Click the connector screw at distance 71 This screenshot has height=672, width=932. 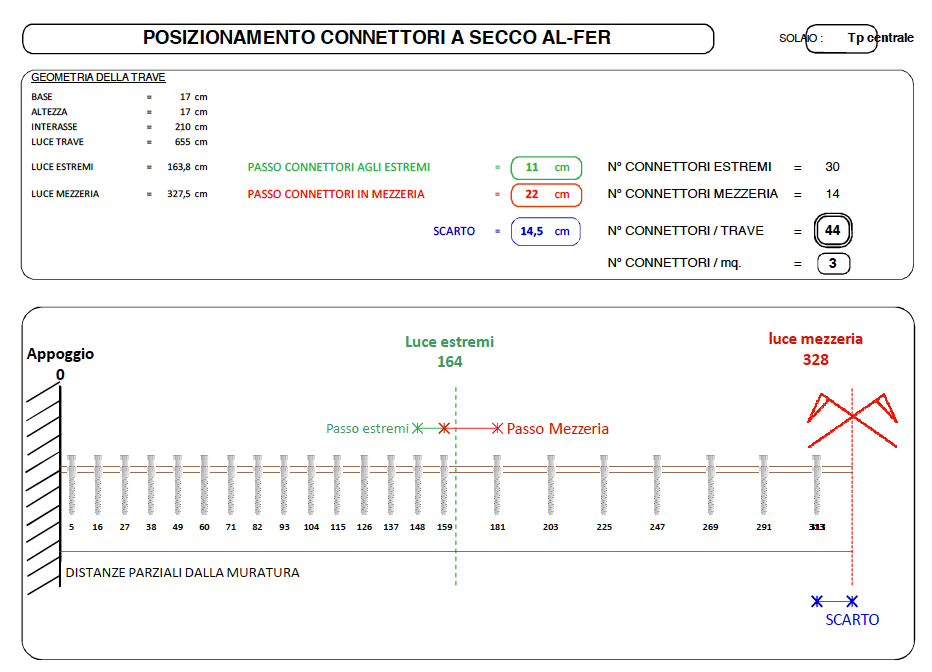(231, 485)
